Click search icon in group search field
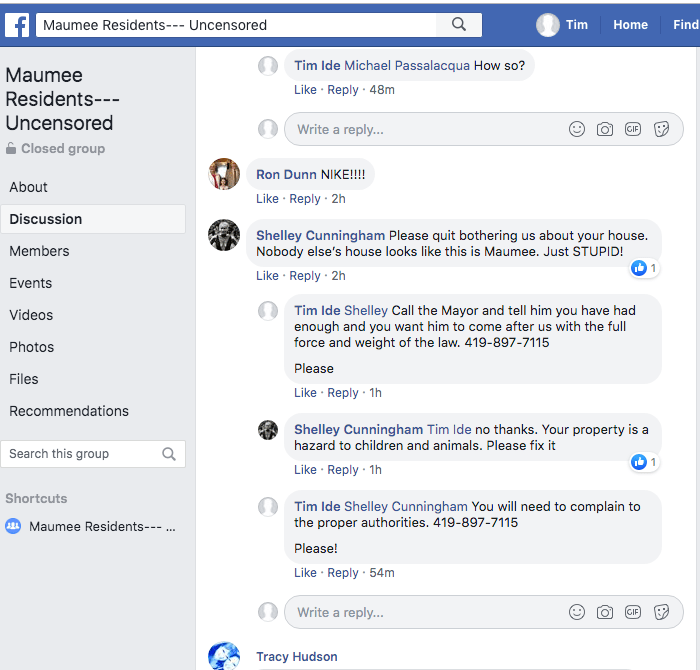 (x=169, y=454)
